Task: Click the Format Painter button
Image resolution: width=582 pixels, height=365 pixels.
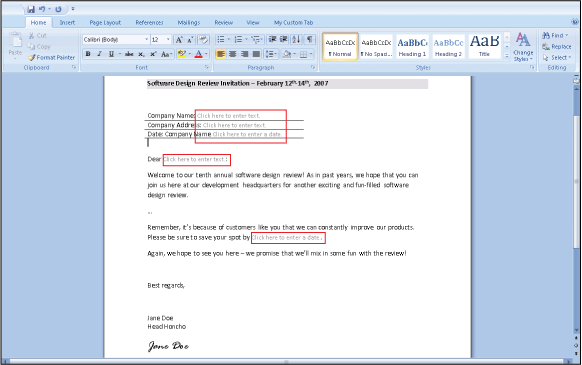Action: (x=52, y=58)
